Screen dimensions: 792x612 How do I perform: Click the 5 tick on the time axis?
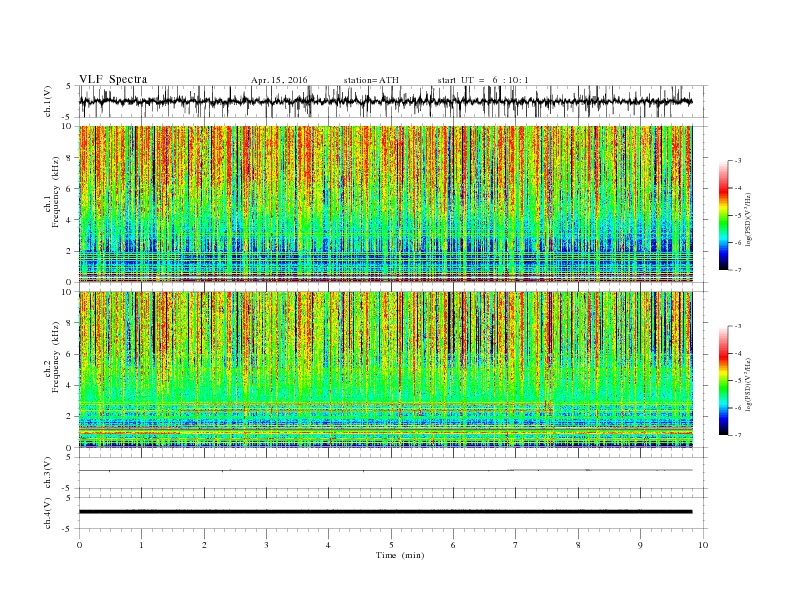pyautogui.click(x=391, y=545)
